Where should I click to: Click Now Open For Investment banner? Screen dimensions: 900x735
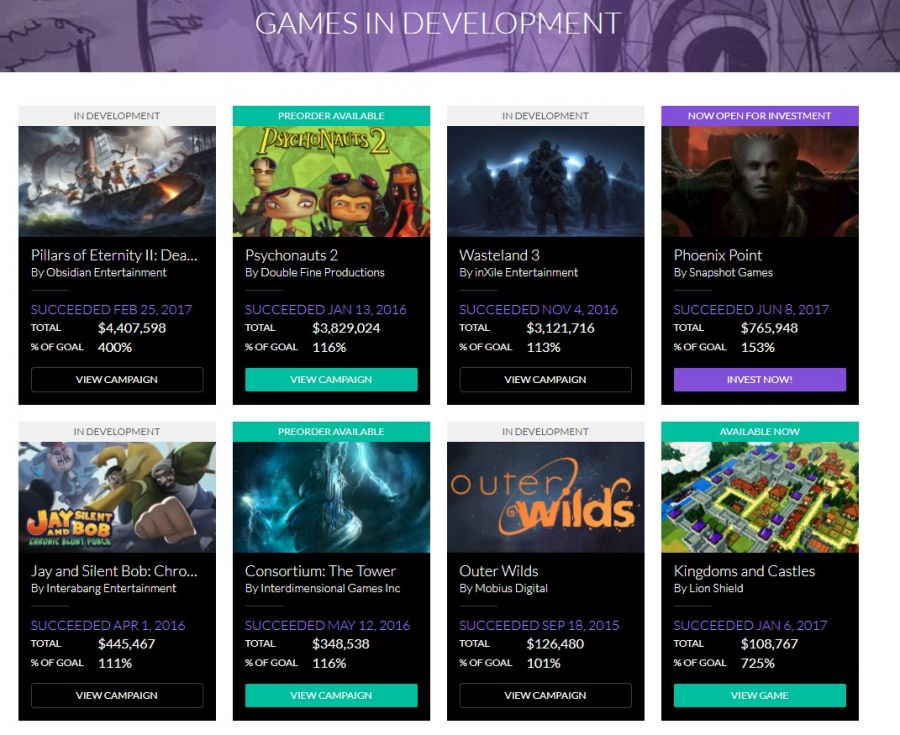click(x=760, y=116)
